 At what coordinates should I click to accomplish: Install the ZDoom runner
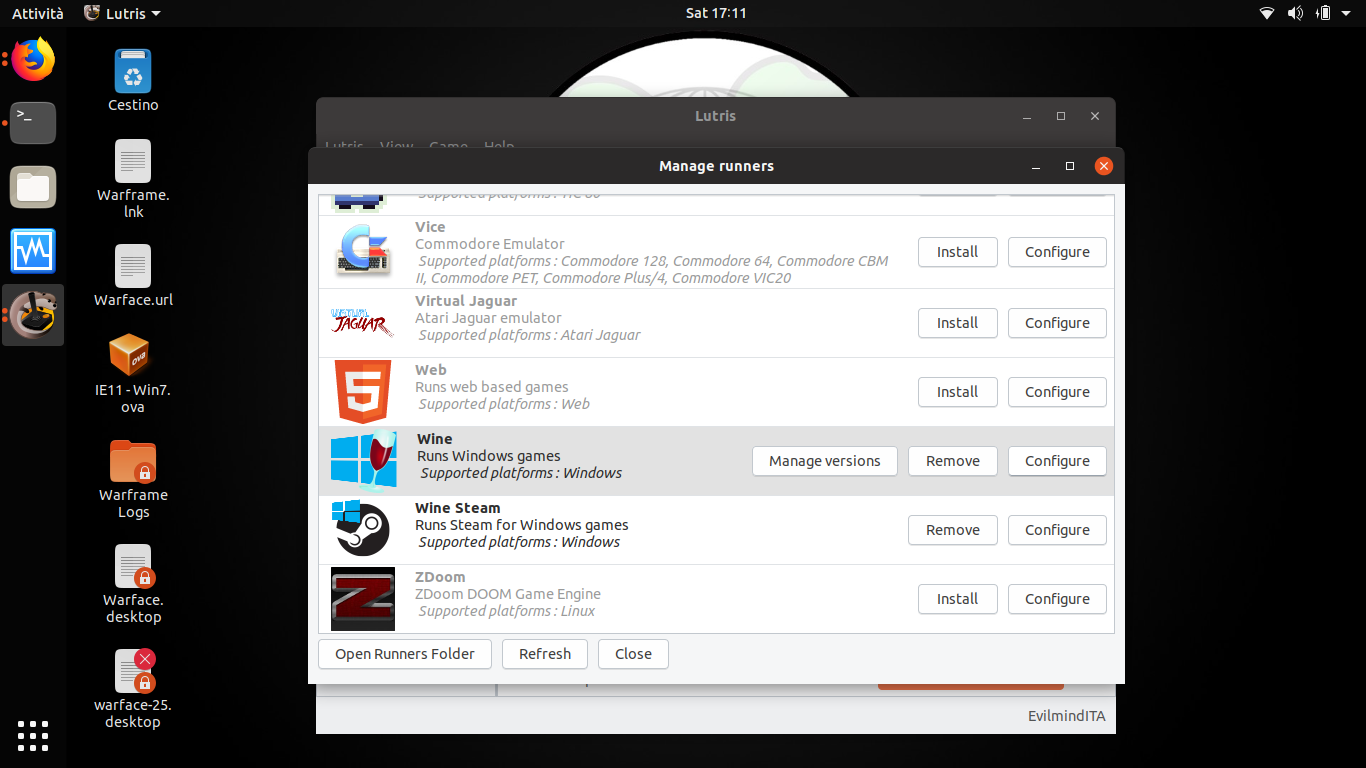958,599
